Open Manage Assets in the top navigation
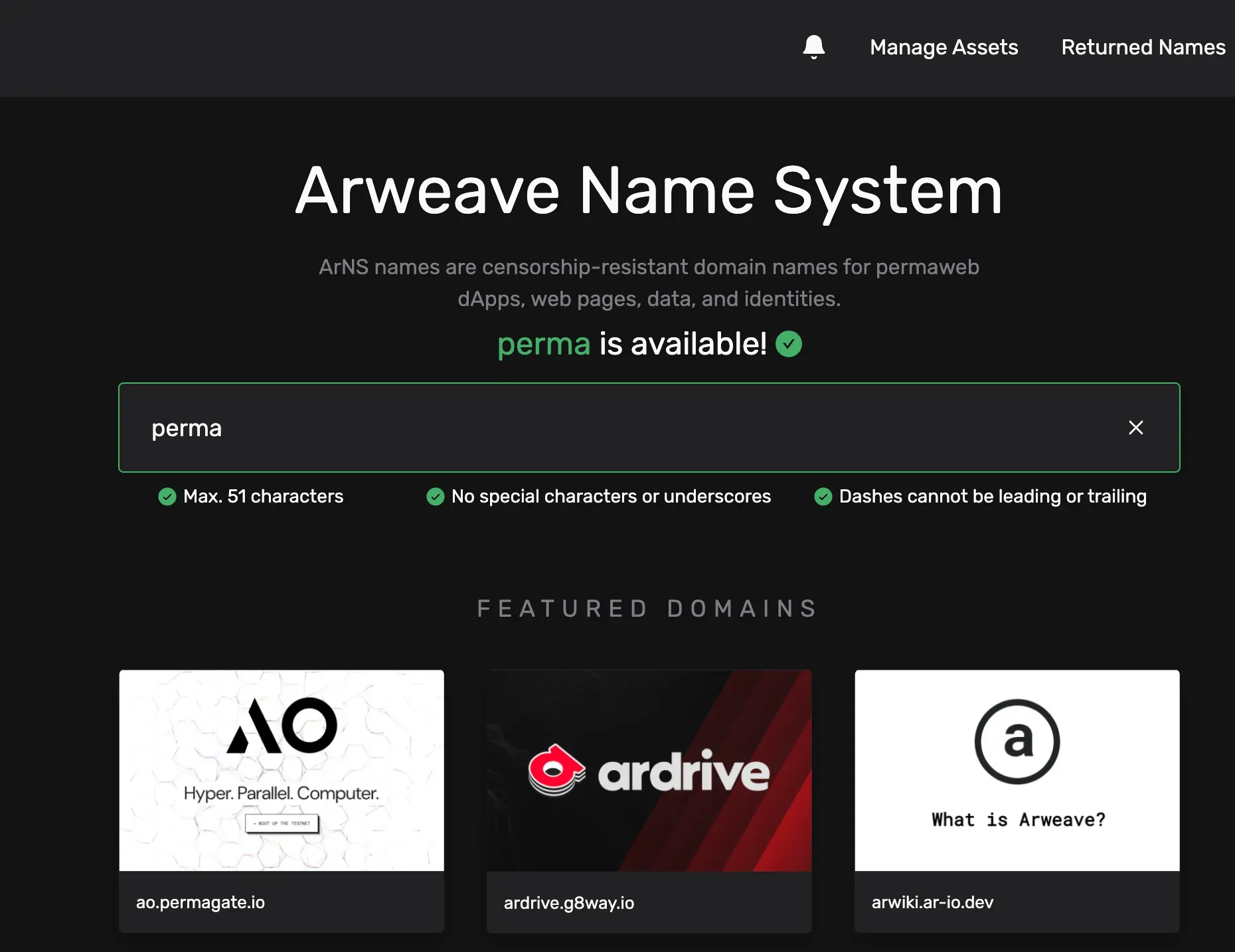The width and height of the screenshot is (1235, 952). coord(944,47)
